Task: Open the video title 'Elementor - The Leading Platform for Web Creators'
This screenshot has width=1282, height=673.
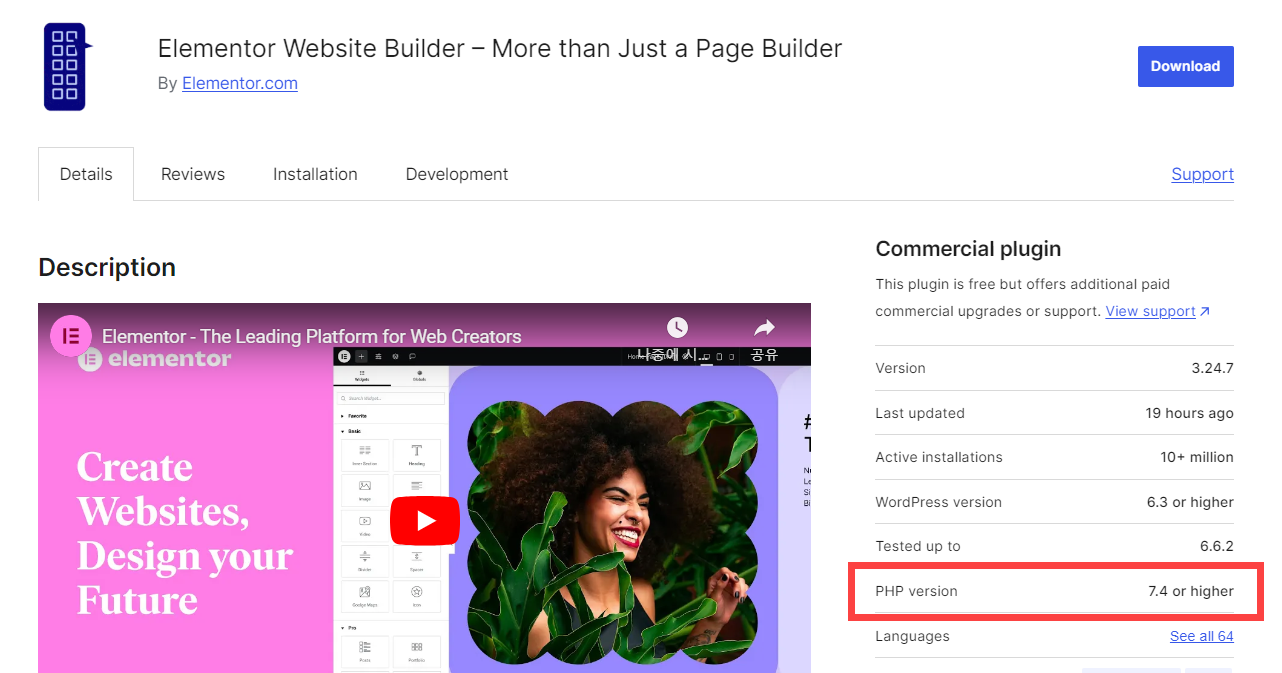Action: click(312, 336)
